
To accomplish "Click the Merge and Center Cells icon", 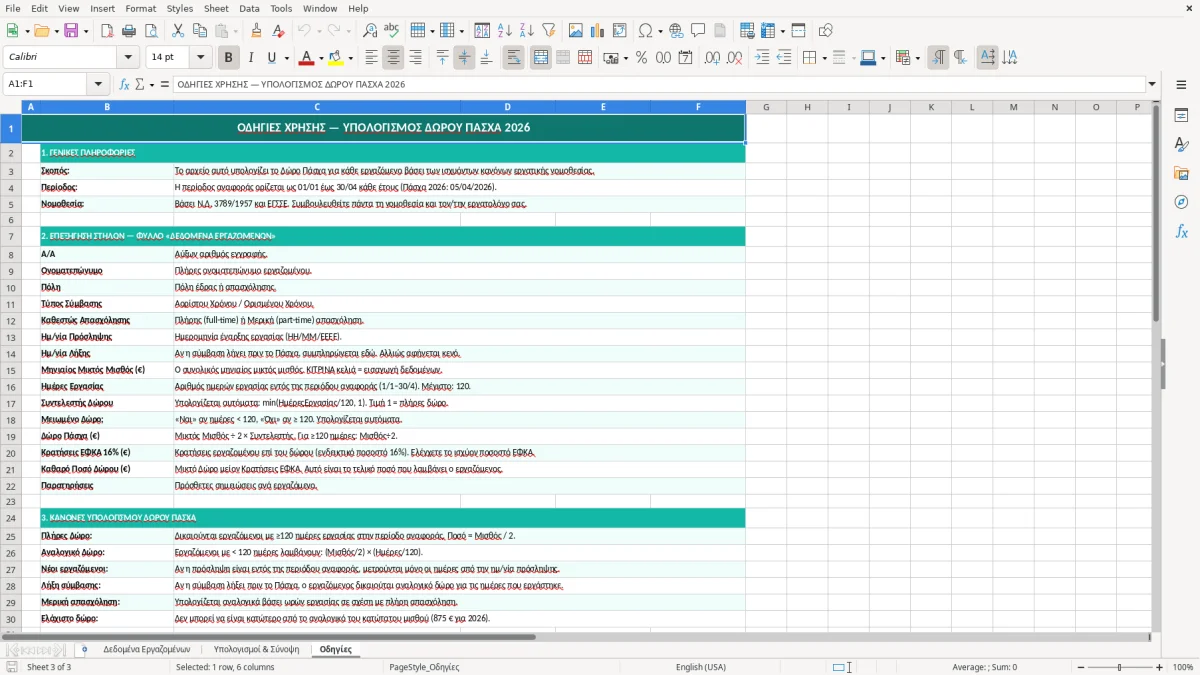I will point(541,58).
